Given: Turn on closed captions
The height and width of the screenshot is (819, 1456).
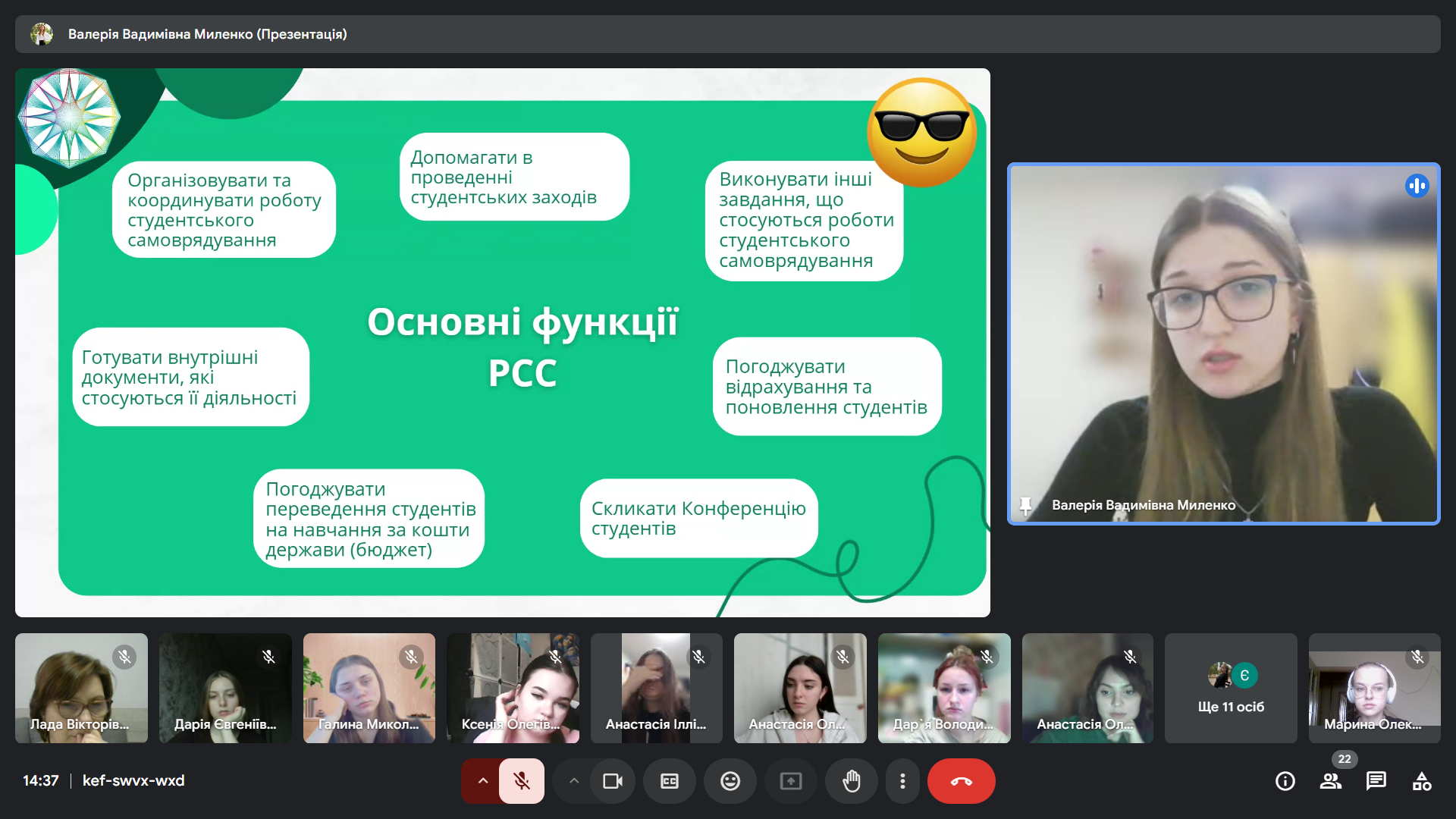Looking at the screenshot, I should coord(670,781).
